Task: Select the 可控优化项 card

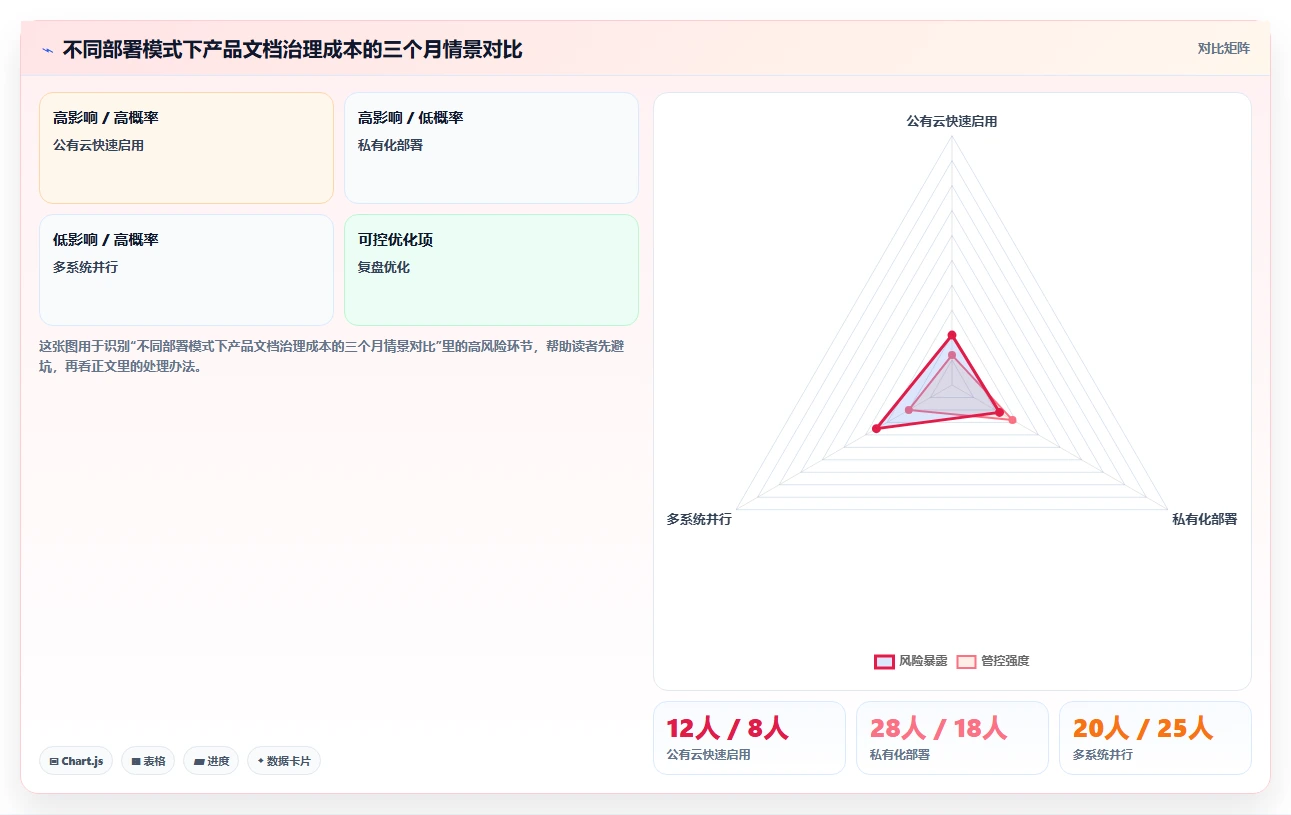Action: tap(491, 270)
